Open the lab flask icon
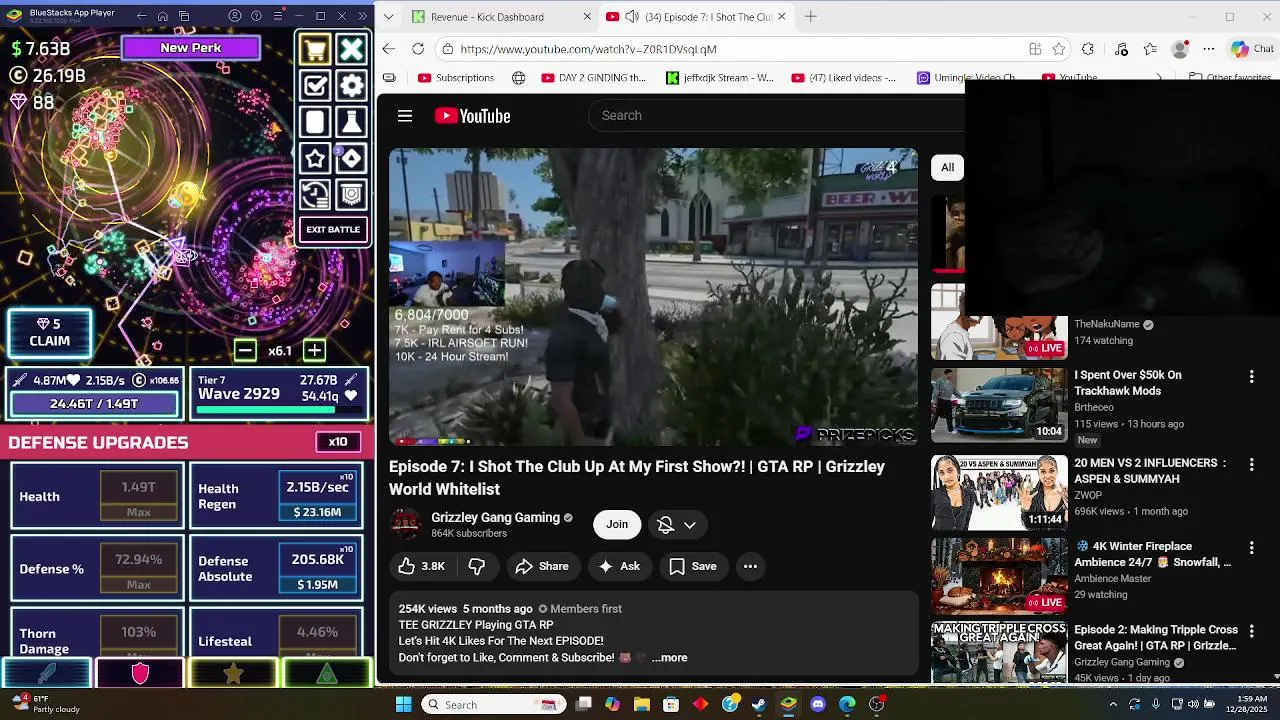 [x=351, y=122]
